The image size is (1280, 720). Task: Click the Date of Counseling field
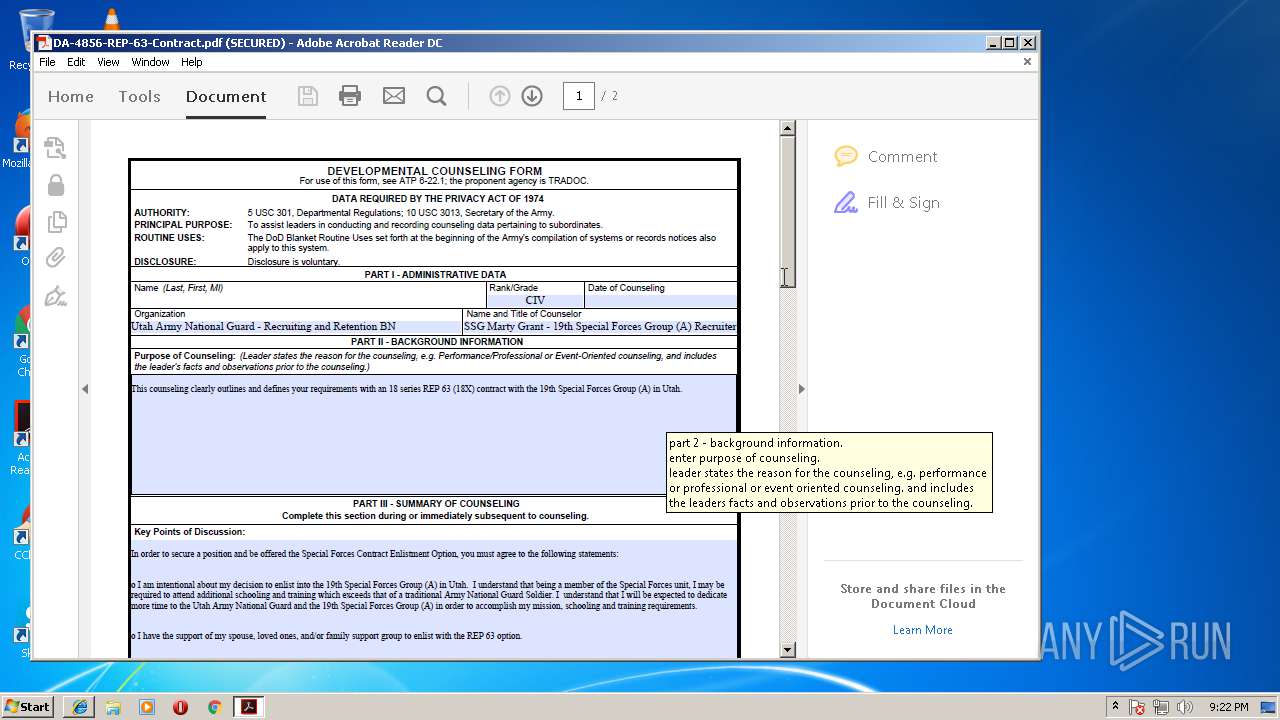661,300
